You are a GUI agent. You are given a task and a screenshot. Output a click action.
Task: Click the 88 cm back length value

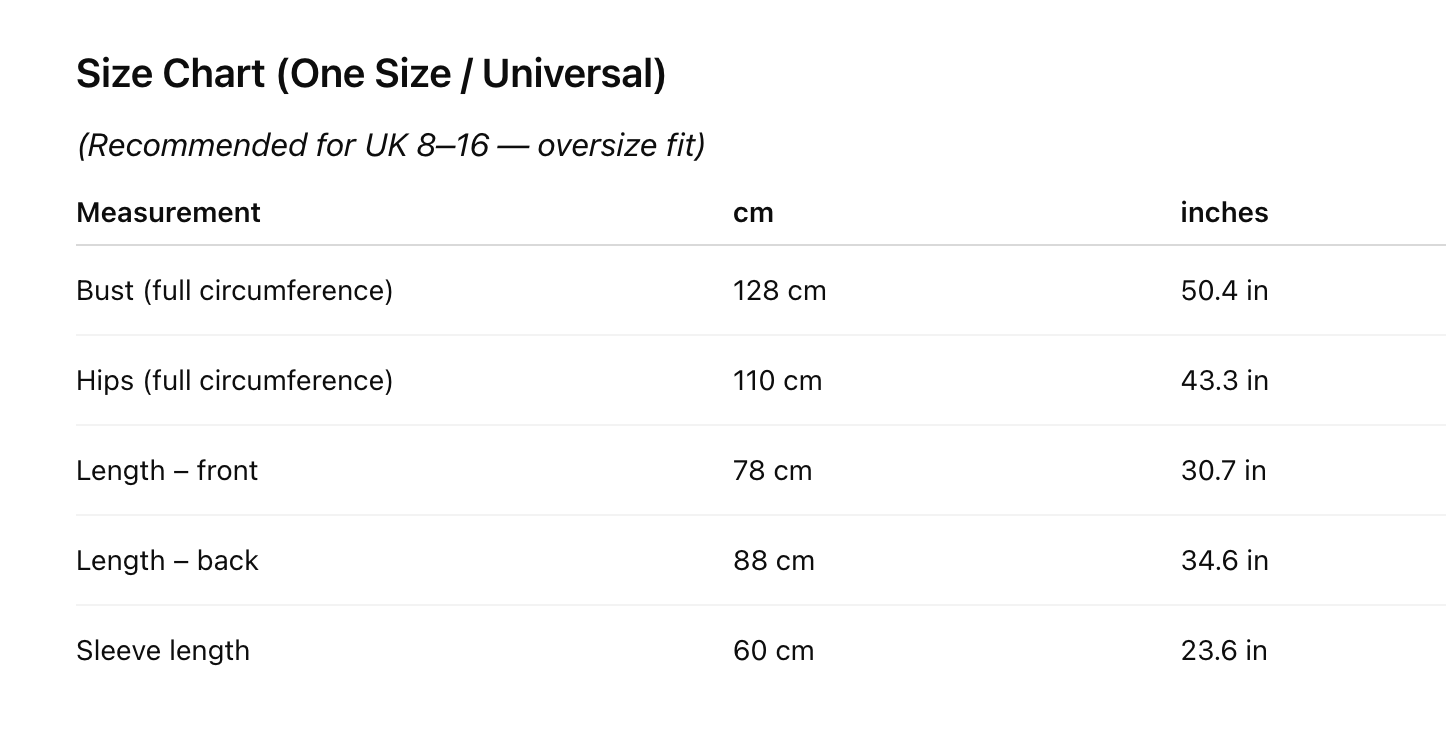(x=773, y=561)
